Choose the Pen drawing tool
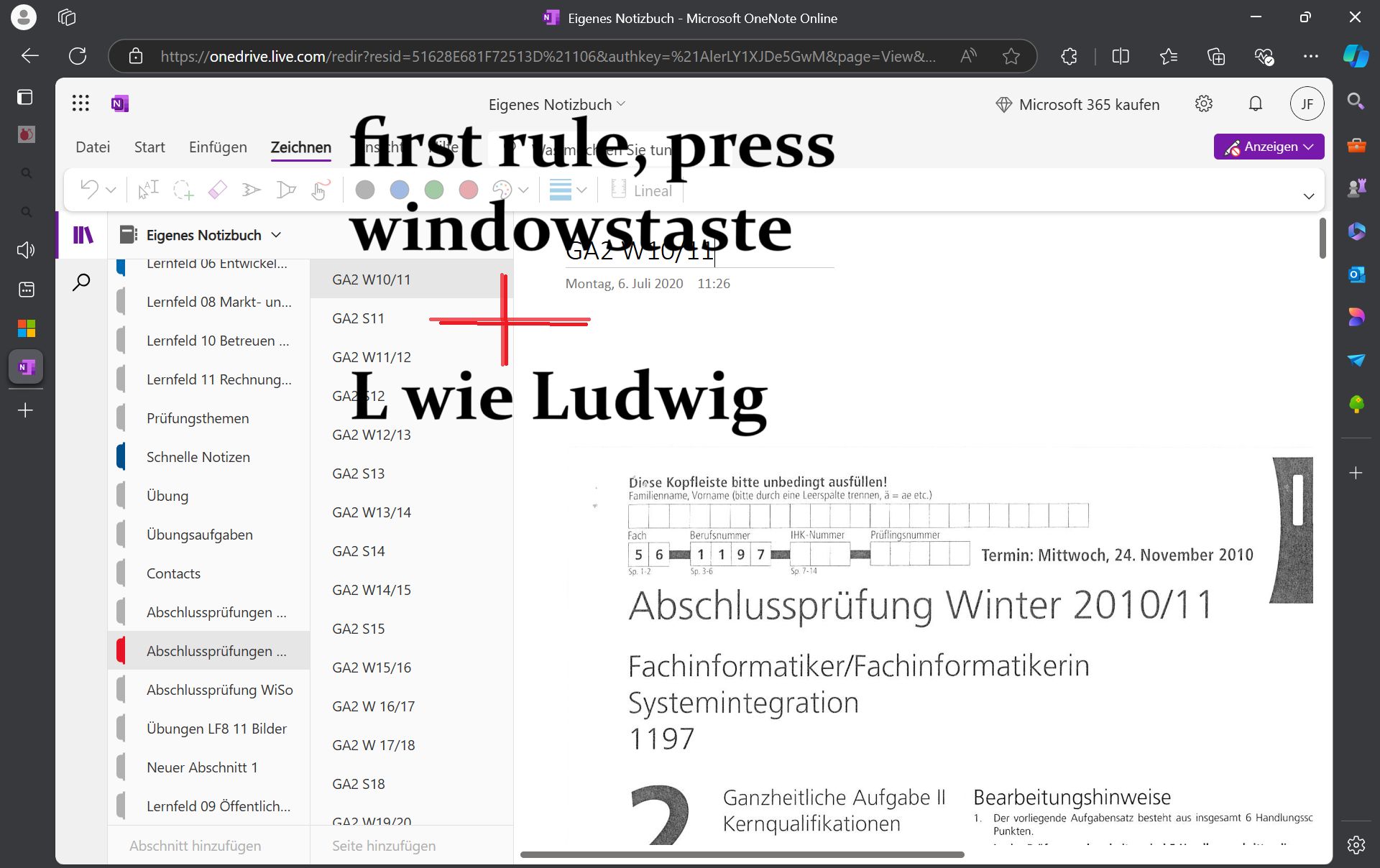Screen dimensions: 1380x868 point(251,190)
